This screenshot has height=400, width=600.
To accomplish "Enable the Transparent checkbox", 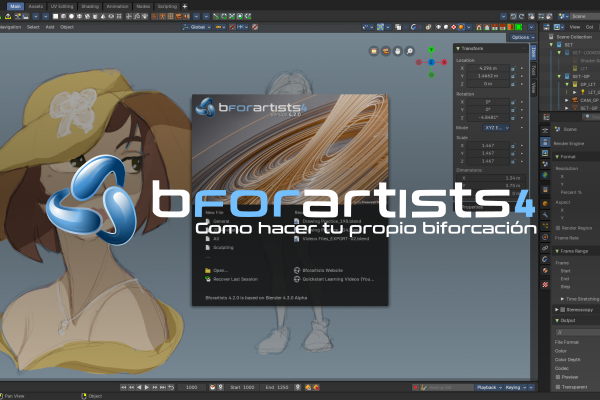I will 558,387.
